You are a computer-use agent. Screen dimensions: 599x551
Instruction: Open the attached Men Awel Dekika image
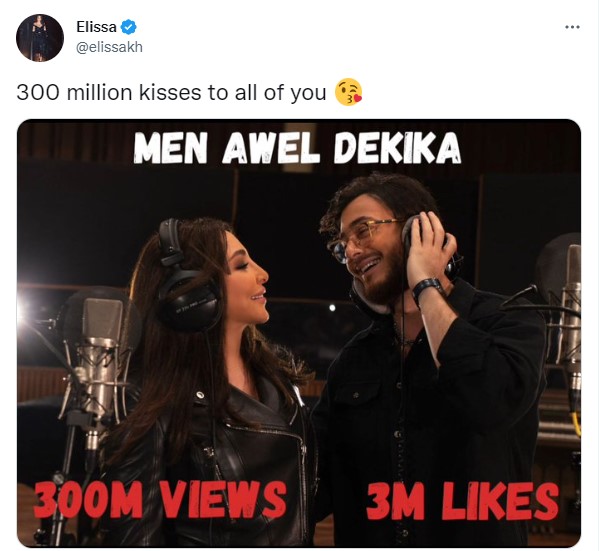[299, 333]
